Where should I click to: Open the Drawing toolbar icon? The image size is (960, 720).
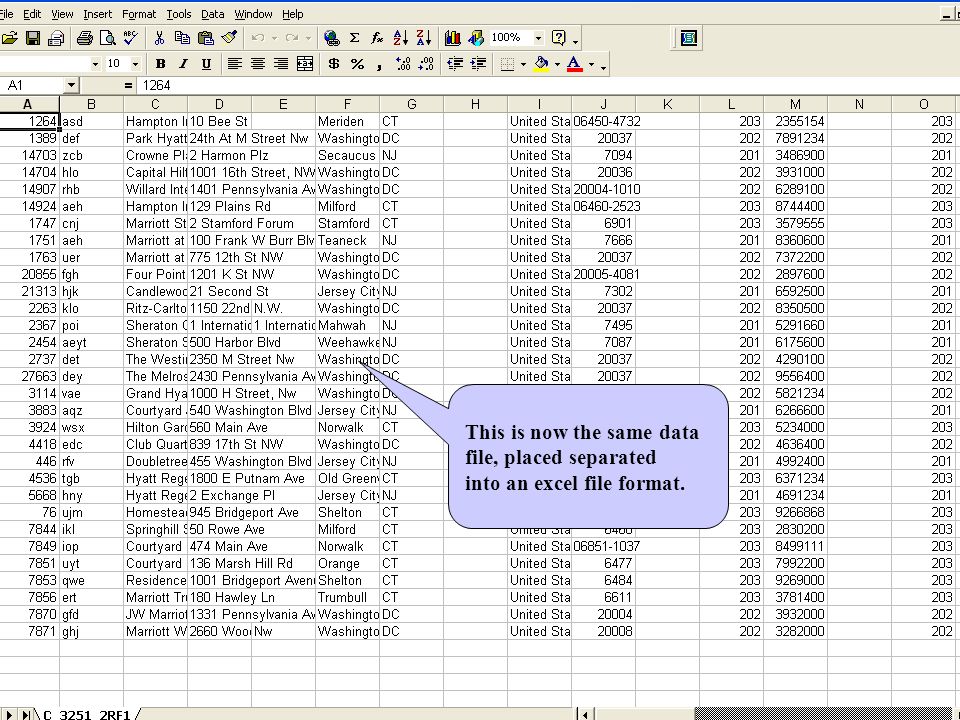point(476,38)
